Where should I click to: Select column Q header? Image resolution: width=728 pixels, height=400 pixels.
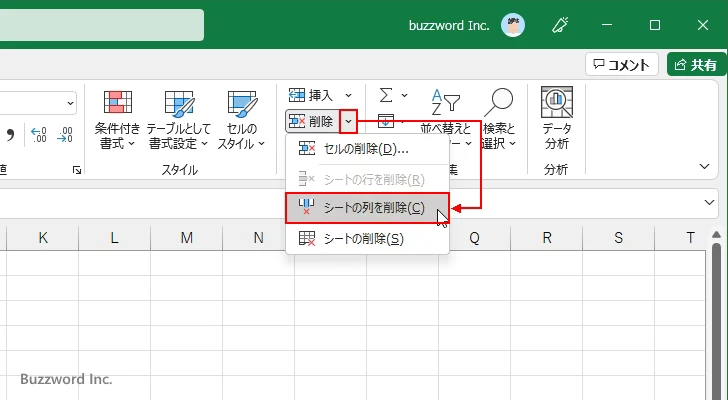coord(474,238)
